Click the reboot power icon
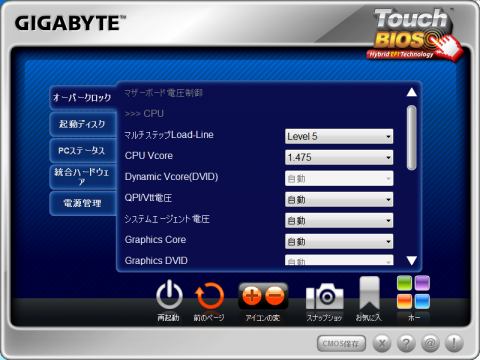Image resolution: width=480 pixels, height=360 pixels. [169, 295]
